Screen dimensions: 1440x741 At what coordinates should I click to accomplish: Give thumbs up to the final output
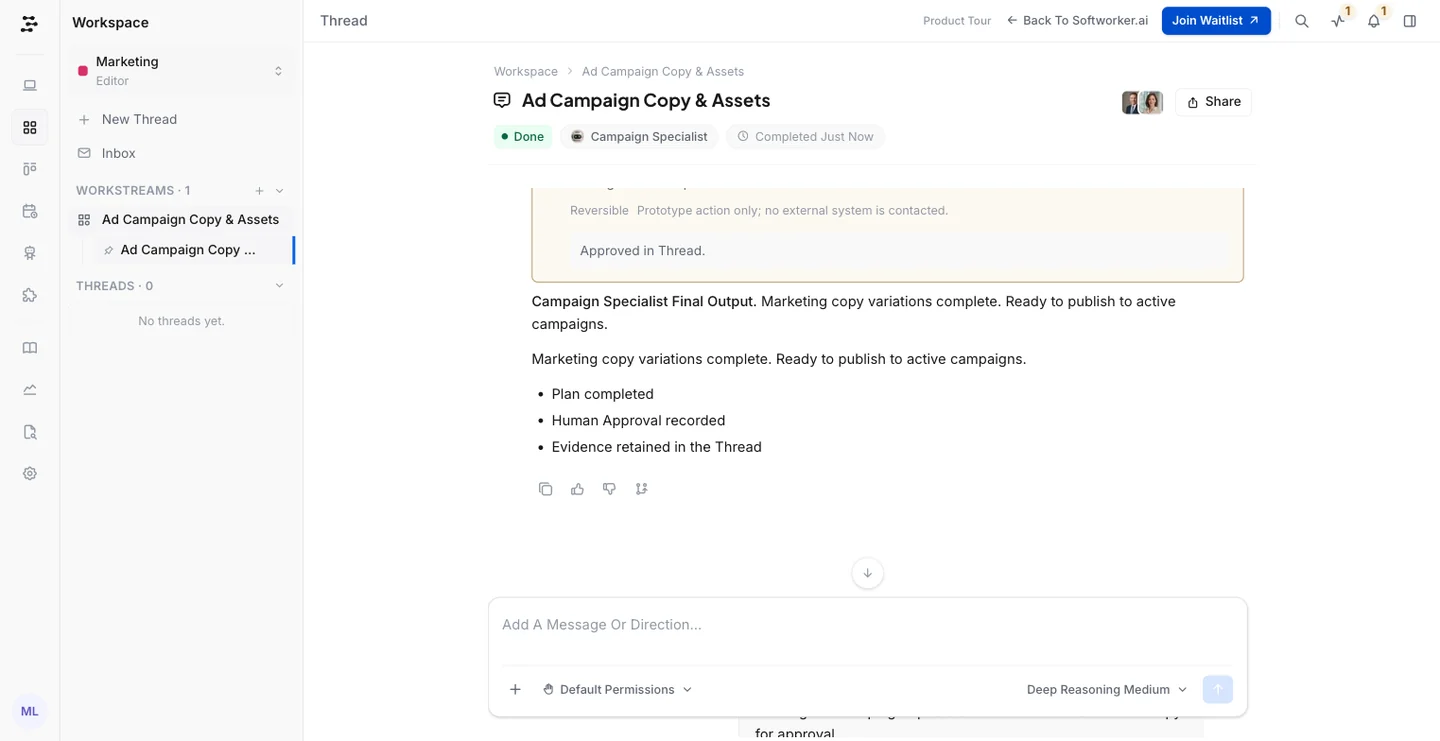pos(577,489)
